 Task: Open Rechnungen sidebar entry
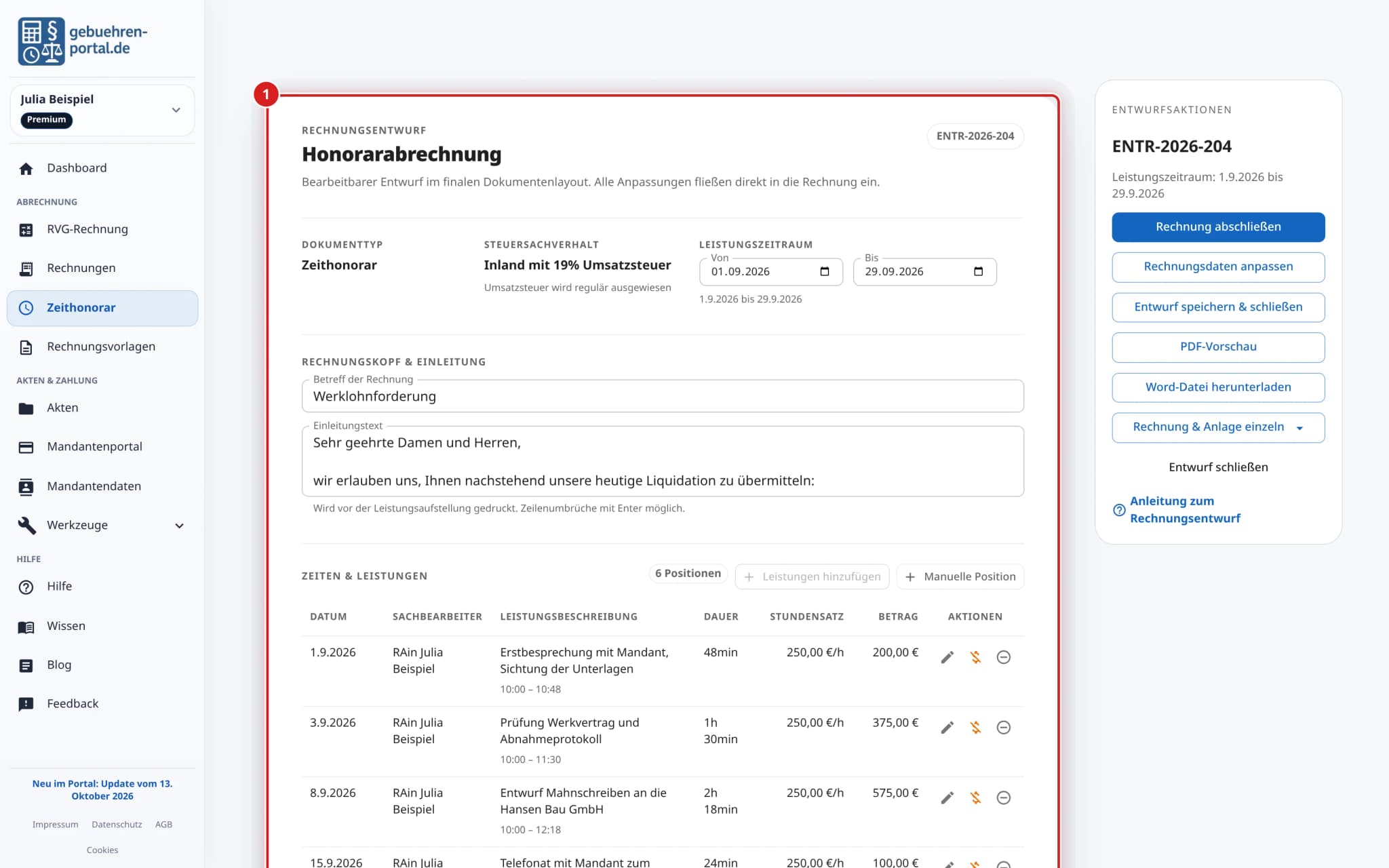102,269
